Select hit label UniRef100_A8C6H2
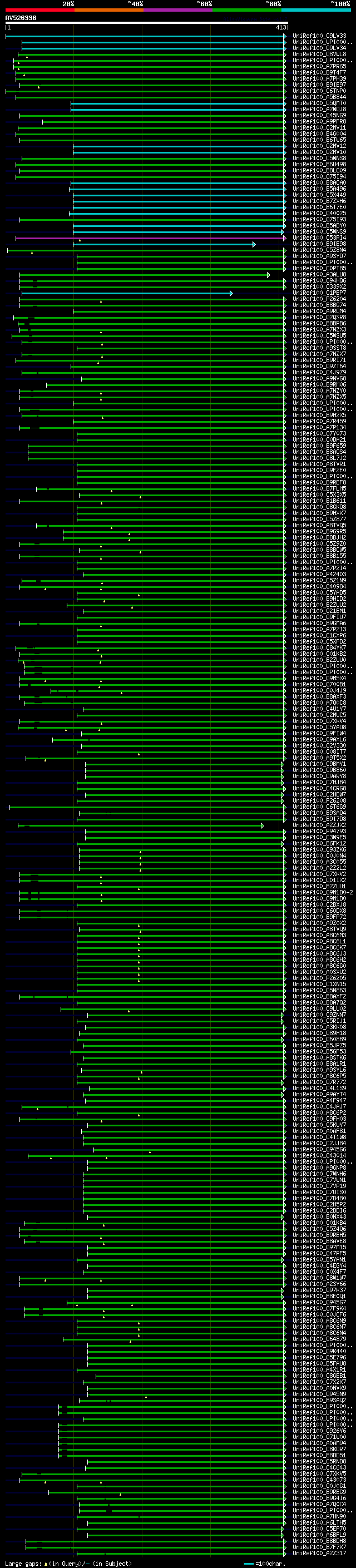The width and height of the screenshot is (356, 1568). point(319,960)
